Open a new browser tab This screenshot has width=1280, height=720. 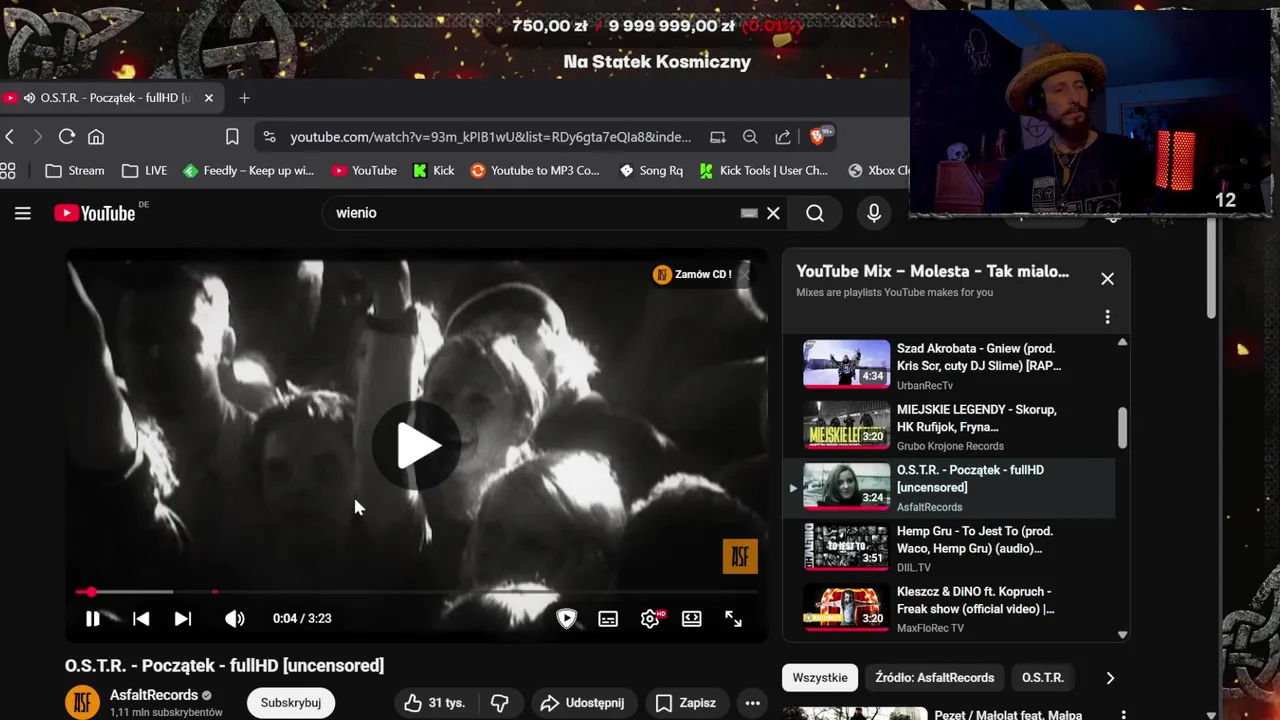pyautogui.click(x=244, y=98)
